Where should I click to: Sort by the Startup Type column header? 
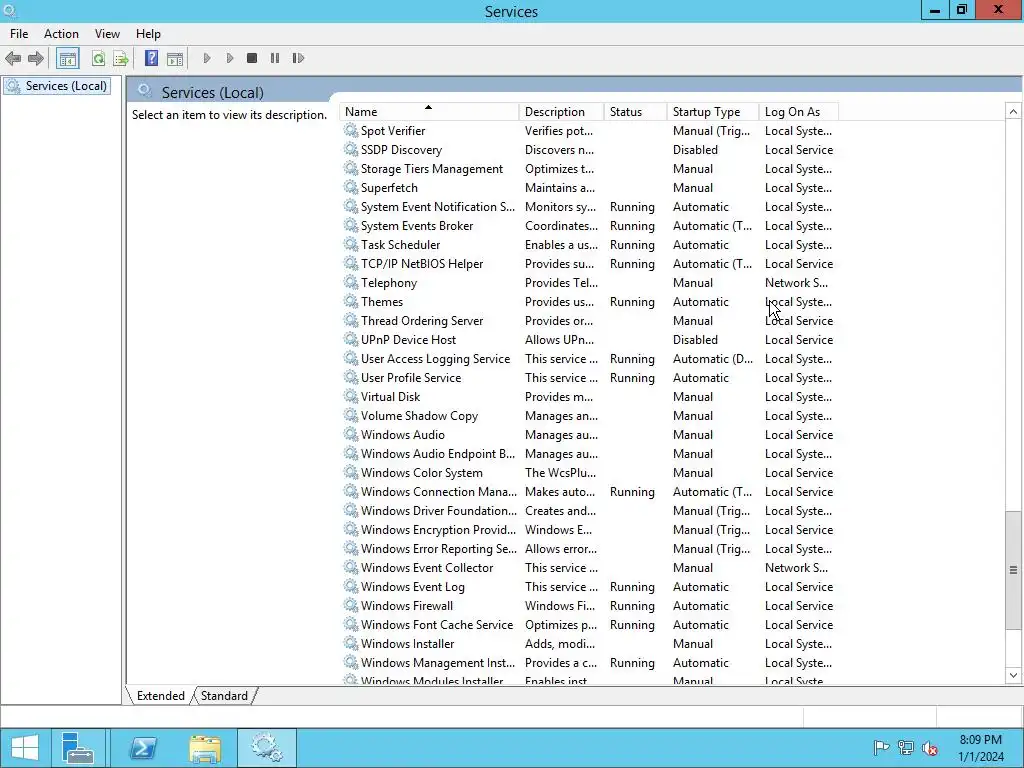[713, 112]
